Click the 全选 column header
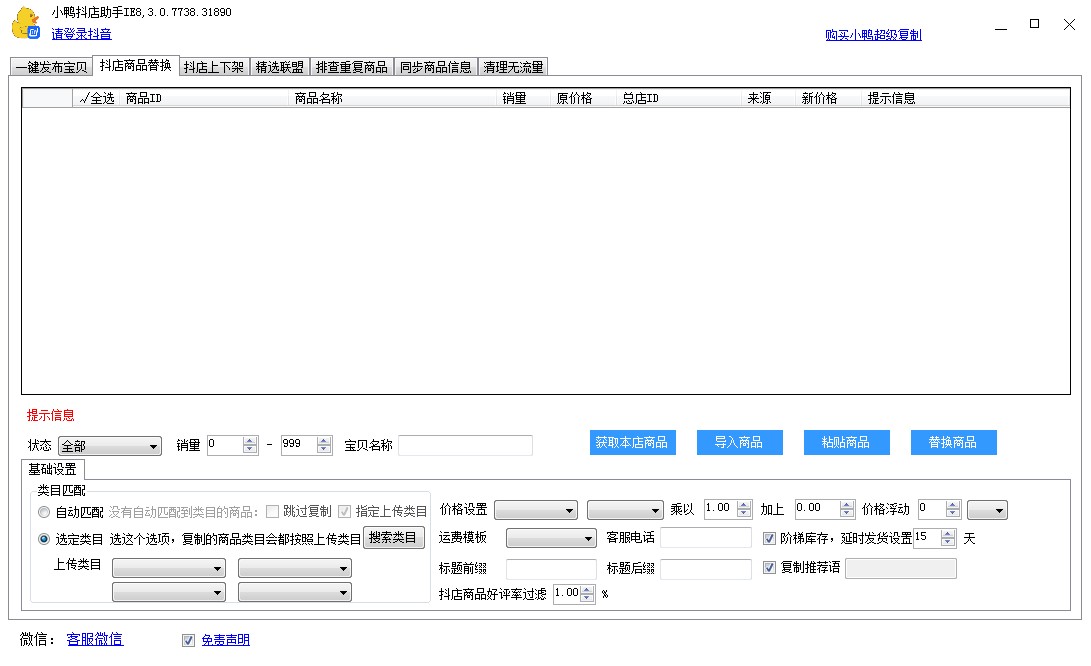Screen dimensions: 1091x666 point(97,98)
